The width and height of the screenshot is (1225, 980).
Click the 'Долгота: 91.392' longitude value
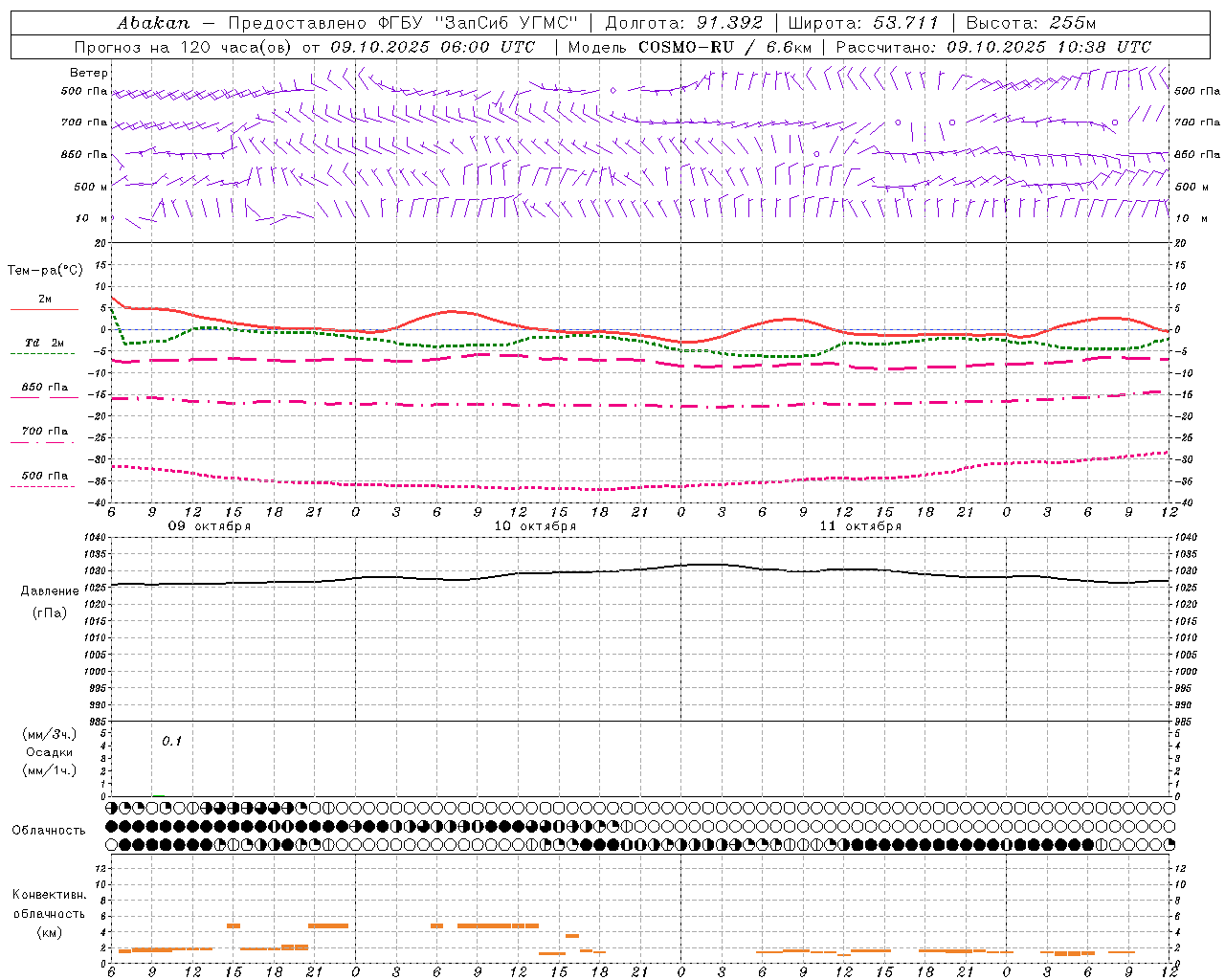(684, 23)
